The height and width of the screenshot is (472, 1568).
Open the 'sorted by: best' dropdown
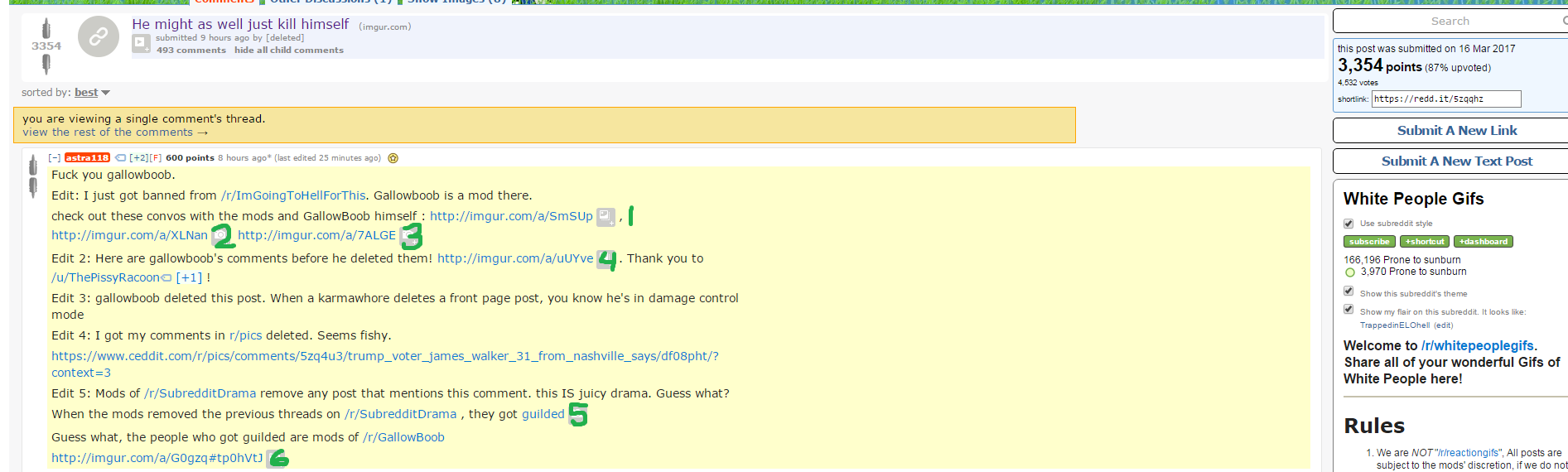click(x=92, y=93)
